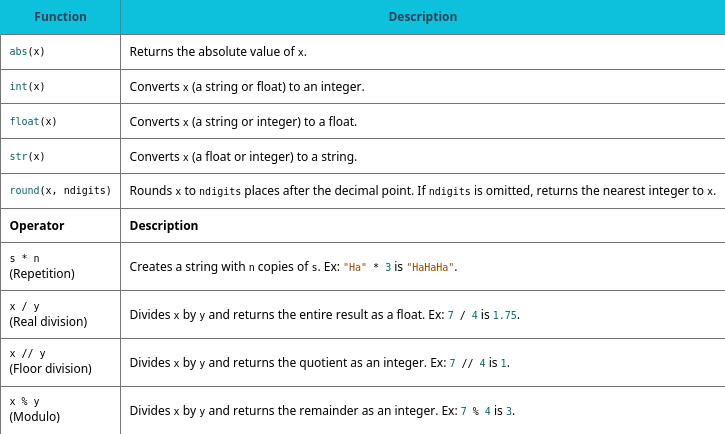Image resolution: width=725 pixels, height=434 pixels.
Task: Select the Repetition operator label
Action: (42, 273)
